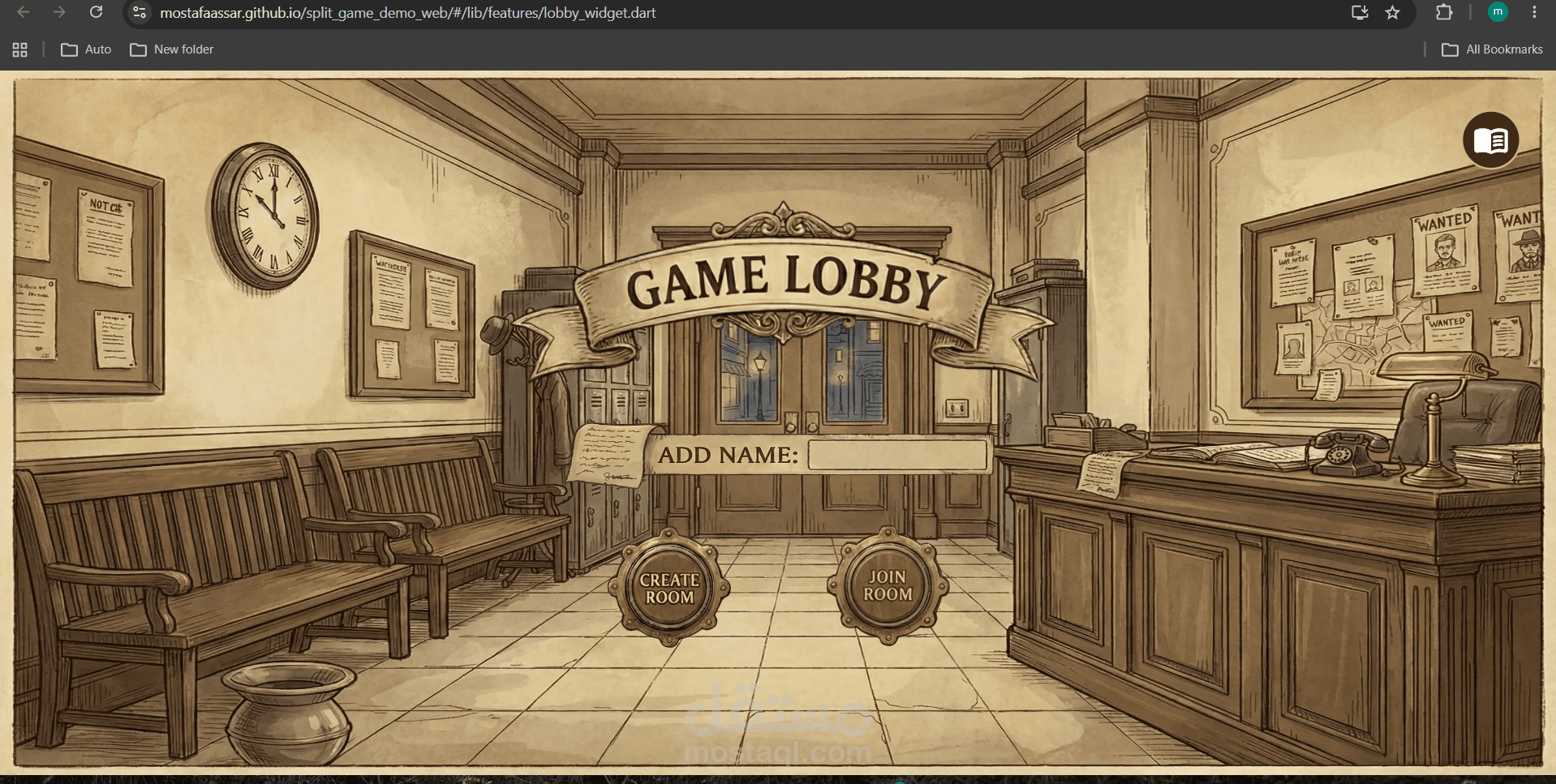Open the Auto bookmarks folder
The image size is (1556, 784).
click(x=86, y=49)
